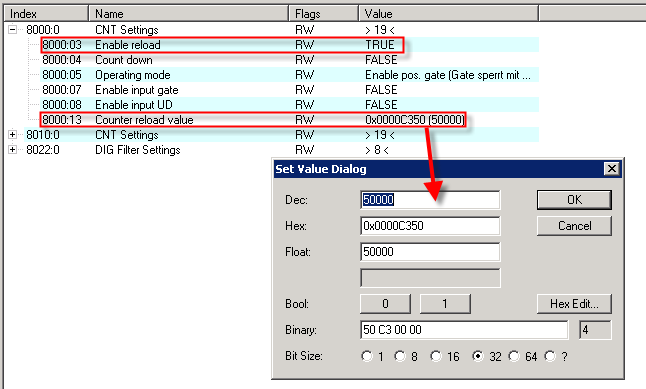Click the FALSE value of Enable input UD
646x389 pixels.
(x=381, y=105)
